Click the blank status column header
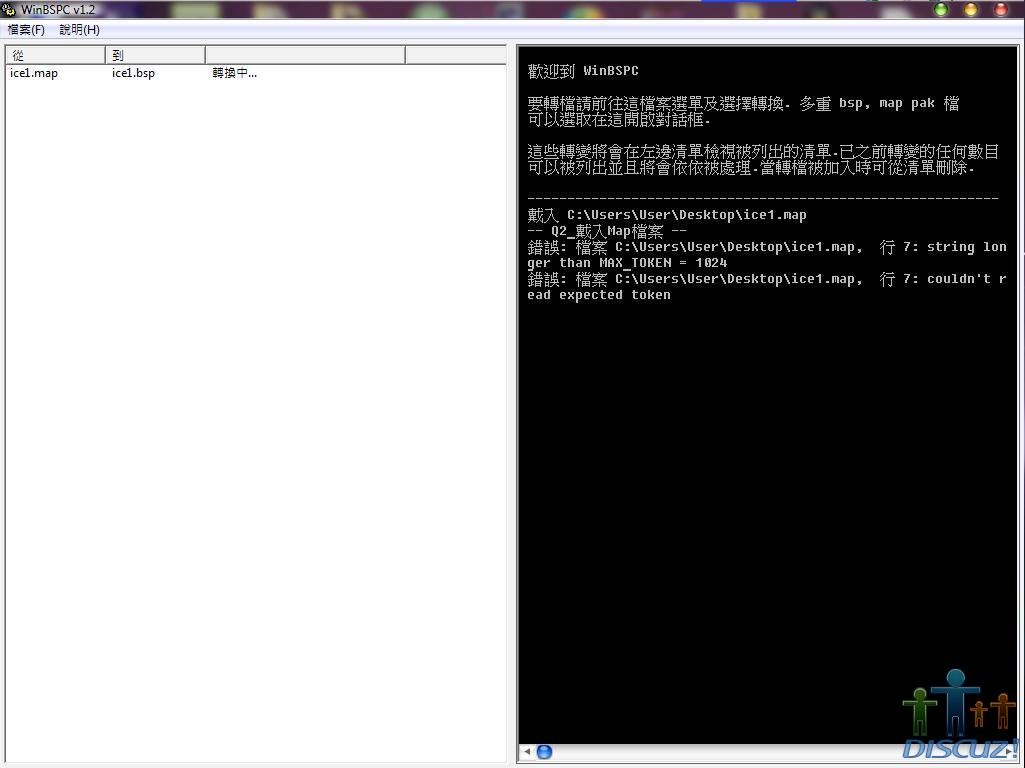 point(305,55)
